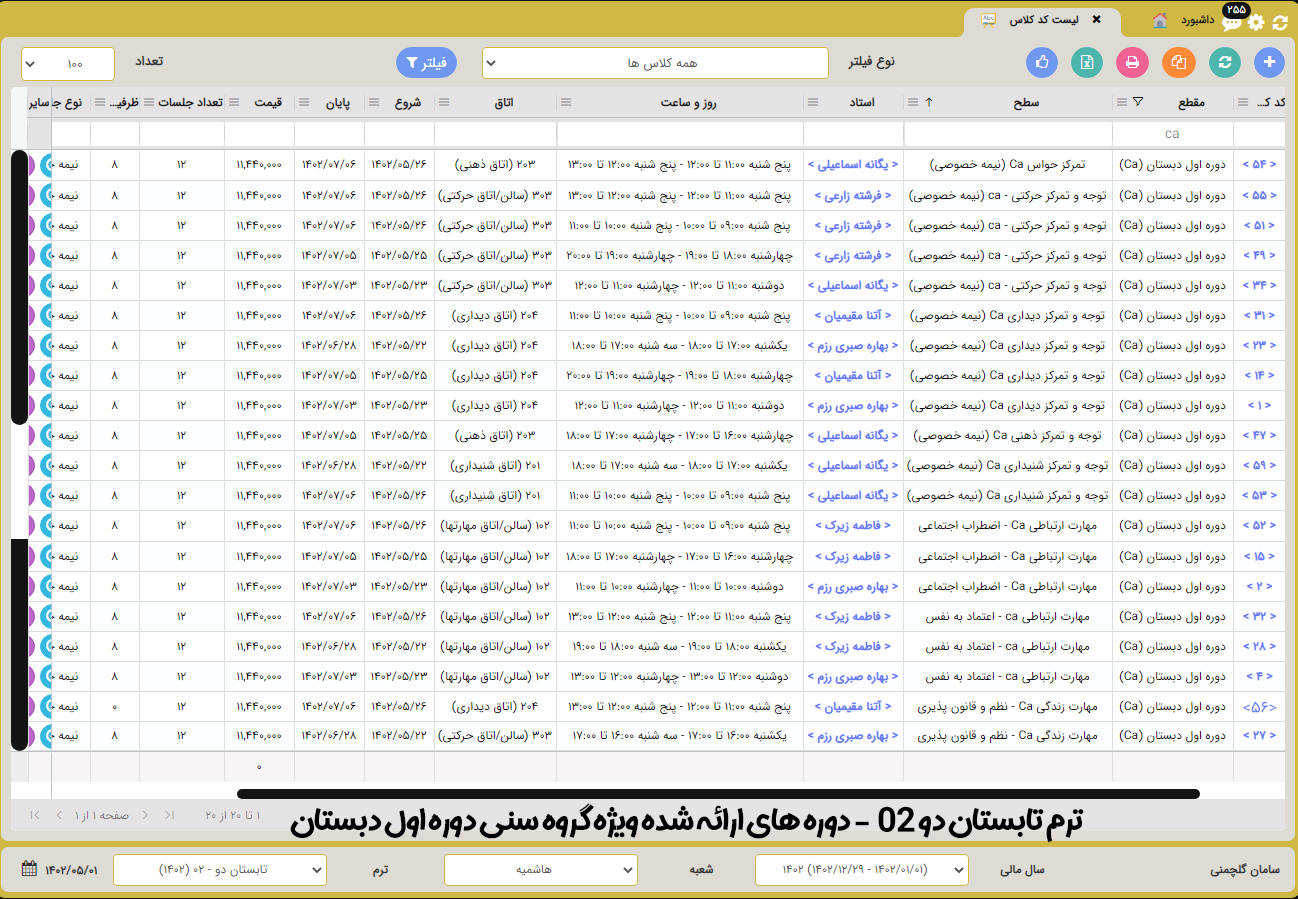Screen dimensions: 1298x899
Task: Click the pink print button
Action: (x=1133, y=62)
